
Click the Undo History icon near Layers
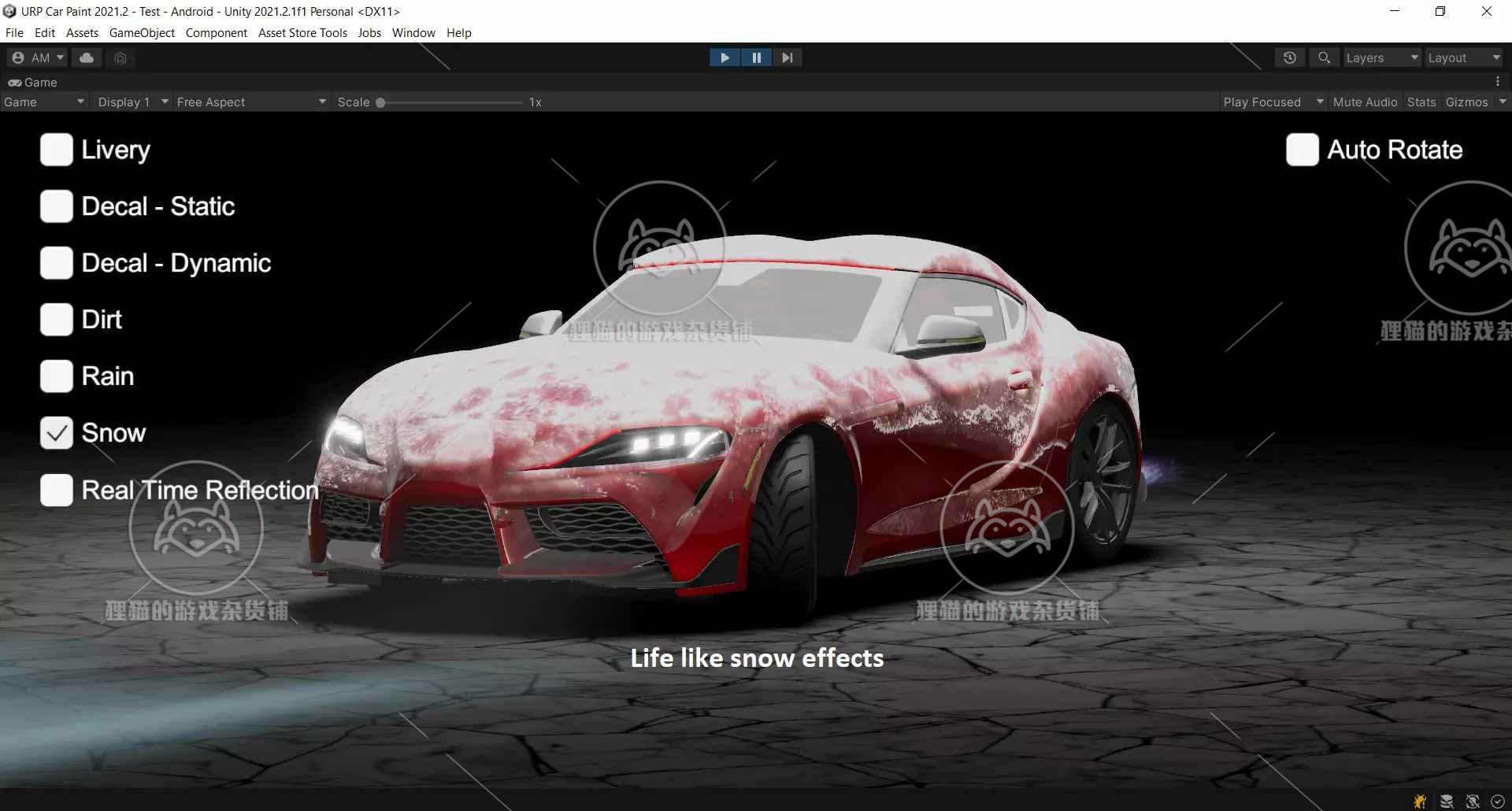point(1290,57)
